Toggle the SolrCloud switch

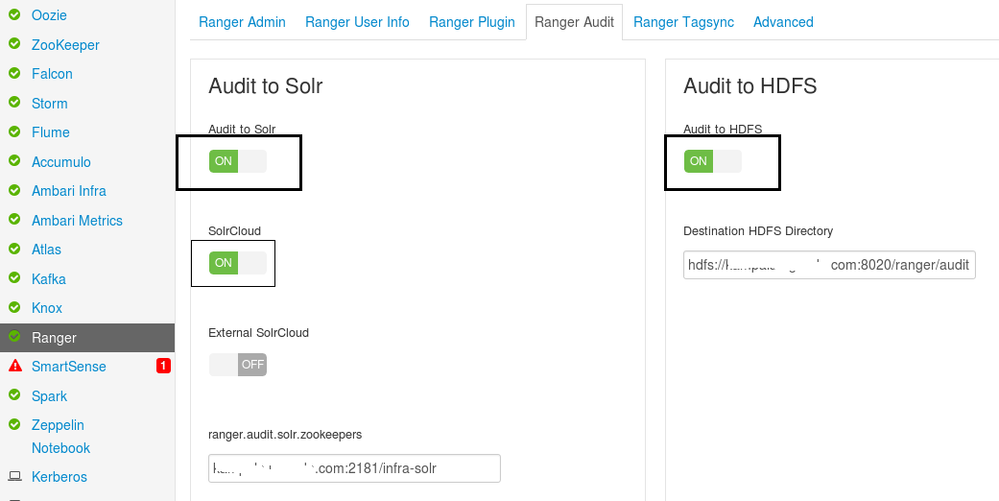click(238, 263)
